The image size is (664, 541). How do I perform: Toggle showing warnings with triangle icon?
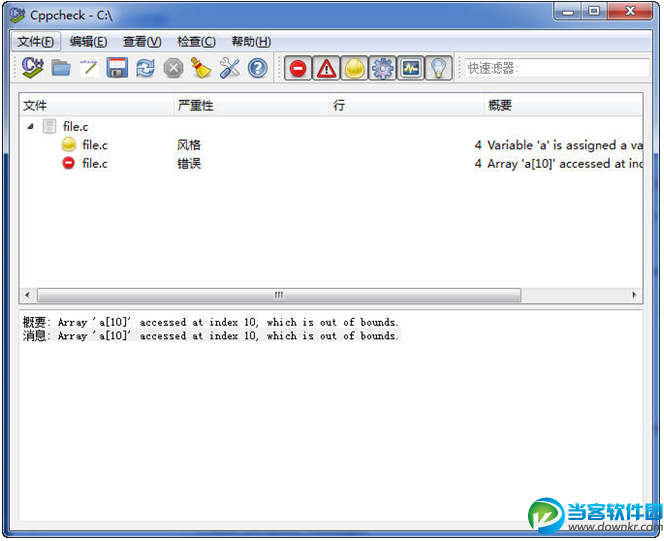(326, 68)
